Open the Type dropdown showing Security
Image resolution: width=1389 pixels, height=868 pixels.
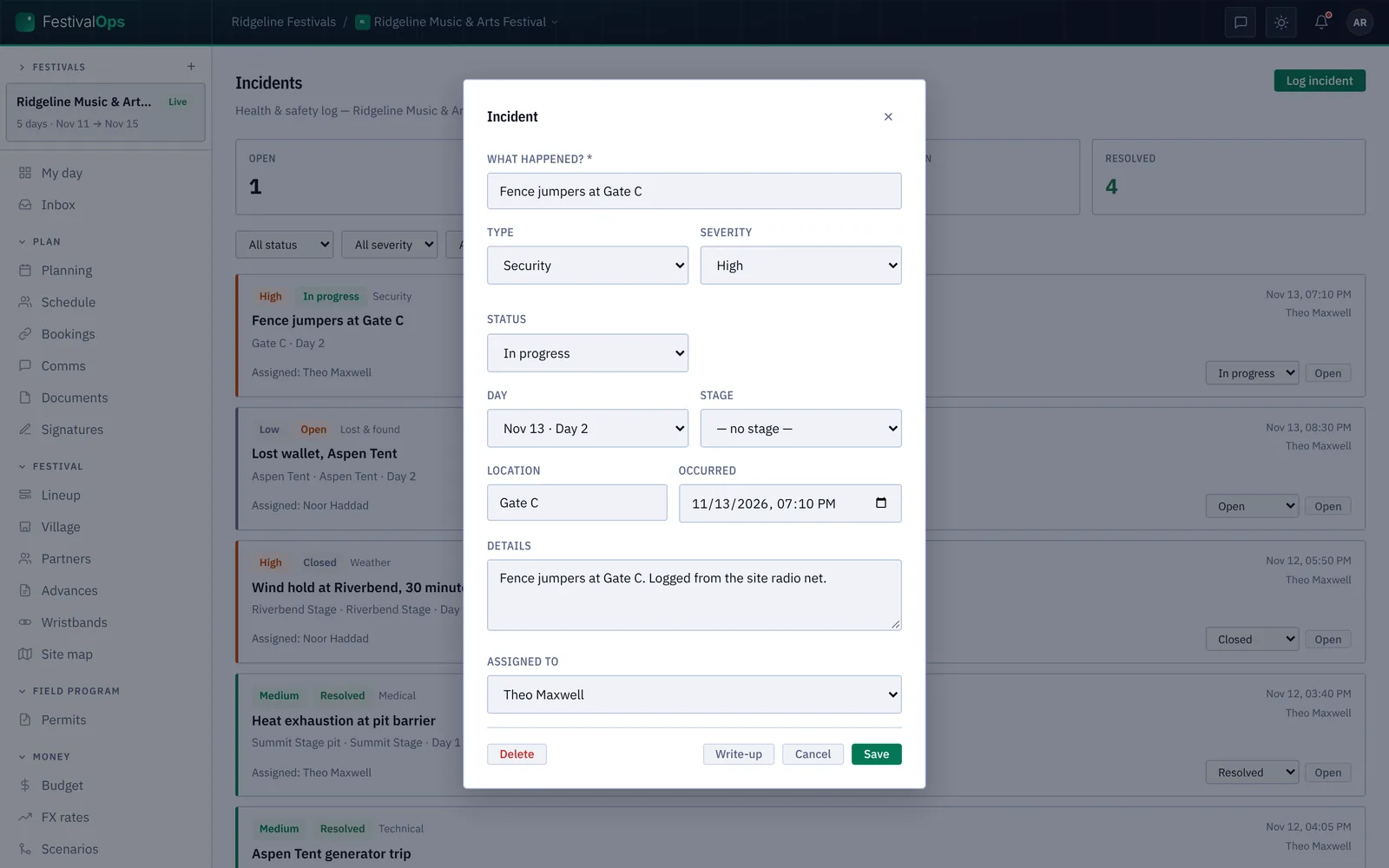(x=588, y=266)
